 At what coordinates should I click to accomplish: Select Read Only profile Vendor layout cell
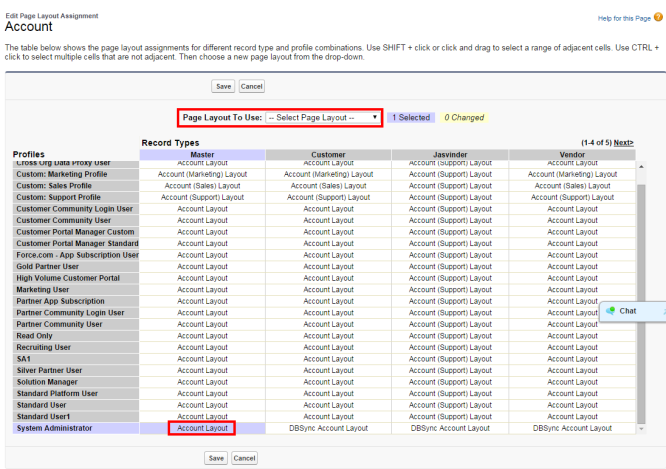[x=573, y=337]
